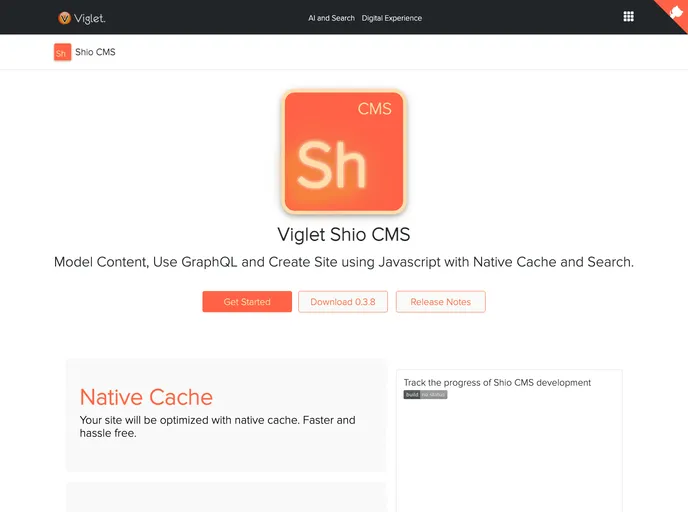Open the Release Notes button
This screenshot has height=512, width=688.
coord(441,302)
